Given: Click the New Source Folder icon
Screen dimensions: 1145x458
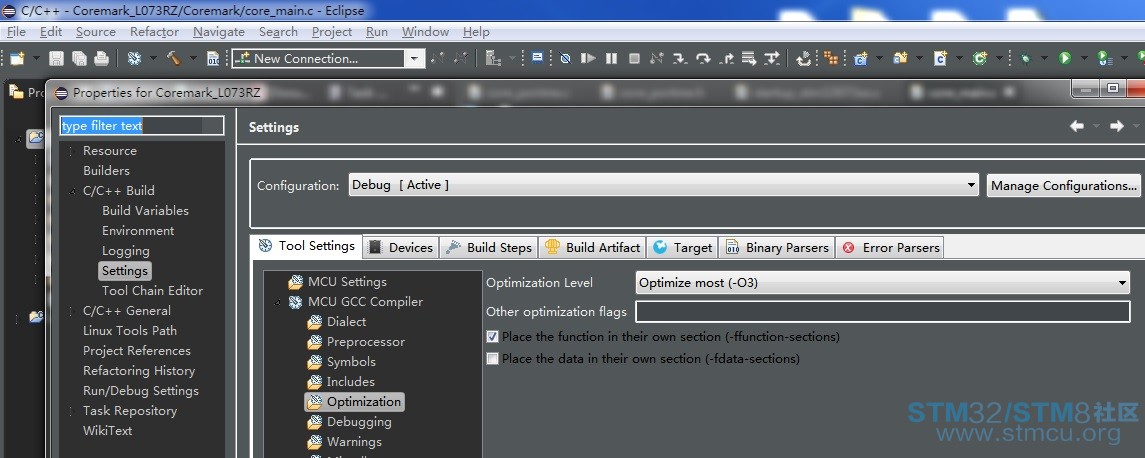Looking at the screenshot, I should coord(900,58).
